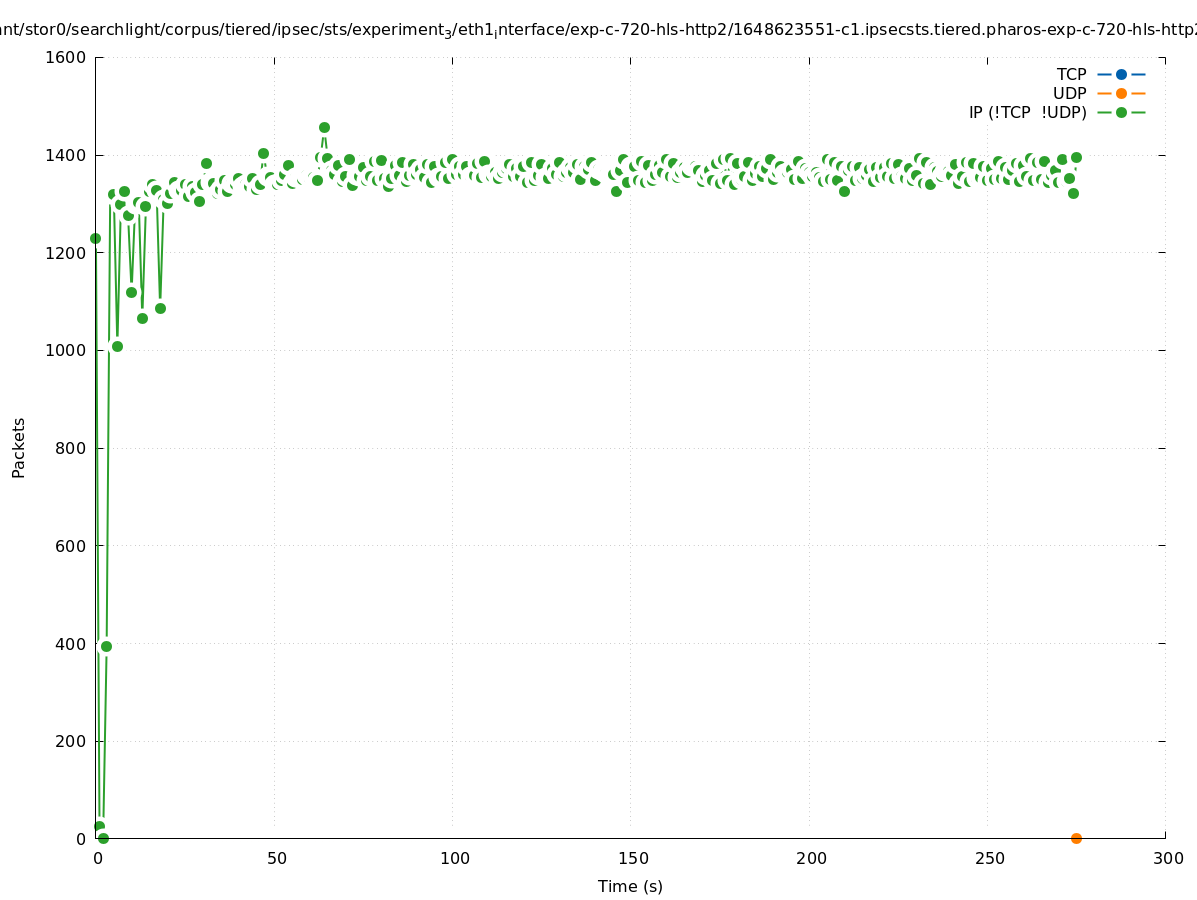Click the file path title at top
Image resolution: width=1197 pixels, height=900 pixels.
pyautogui.click(x=598, y=30)
